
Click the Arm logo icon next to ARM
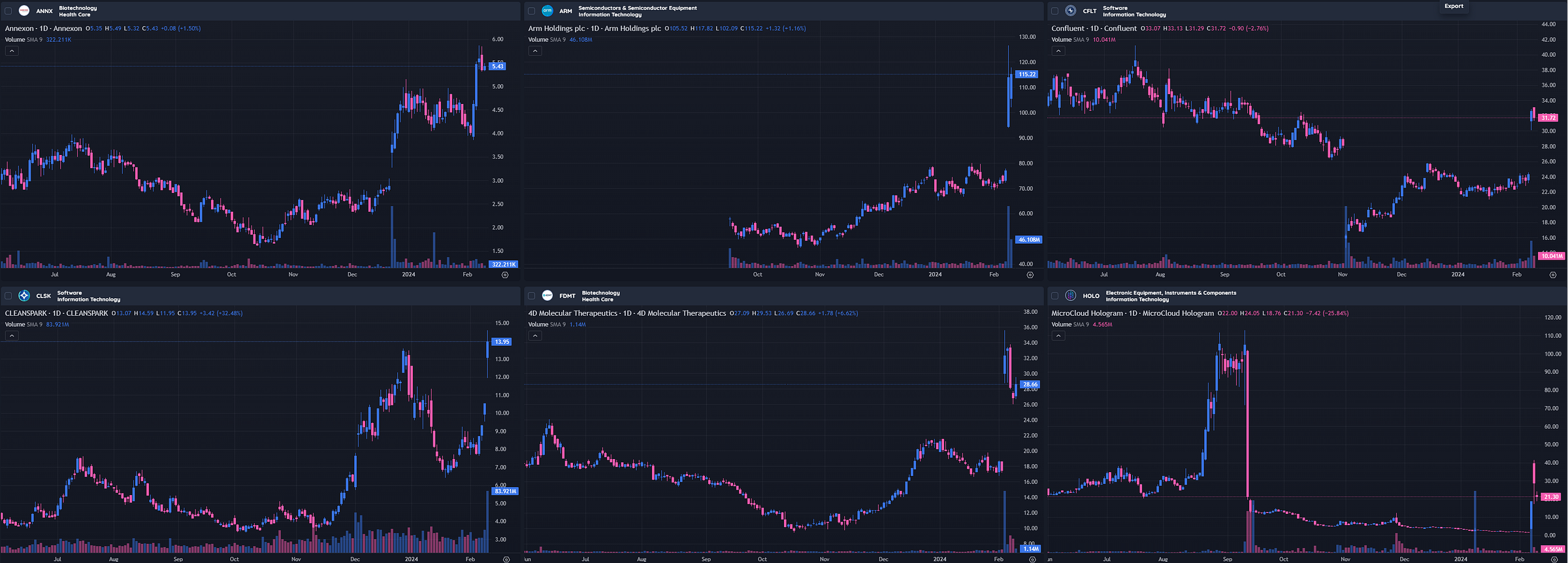547,10
